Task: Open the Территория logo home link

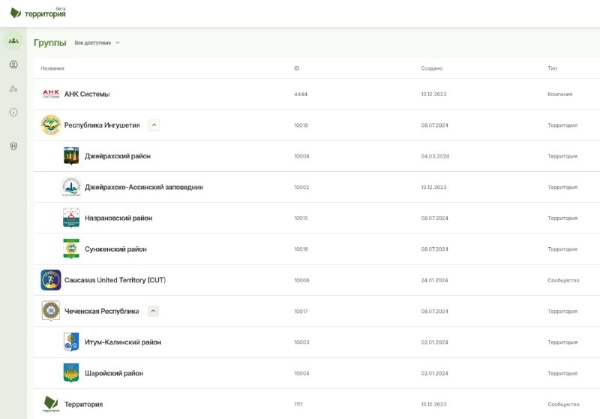Action: (38, 13)
